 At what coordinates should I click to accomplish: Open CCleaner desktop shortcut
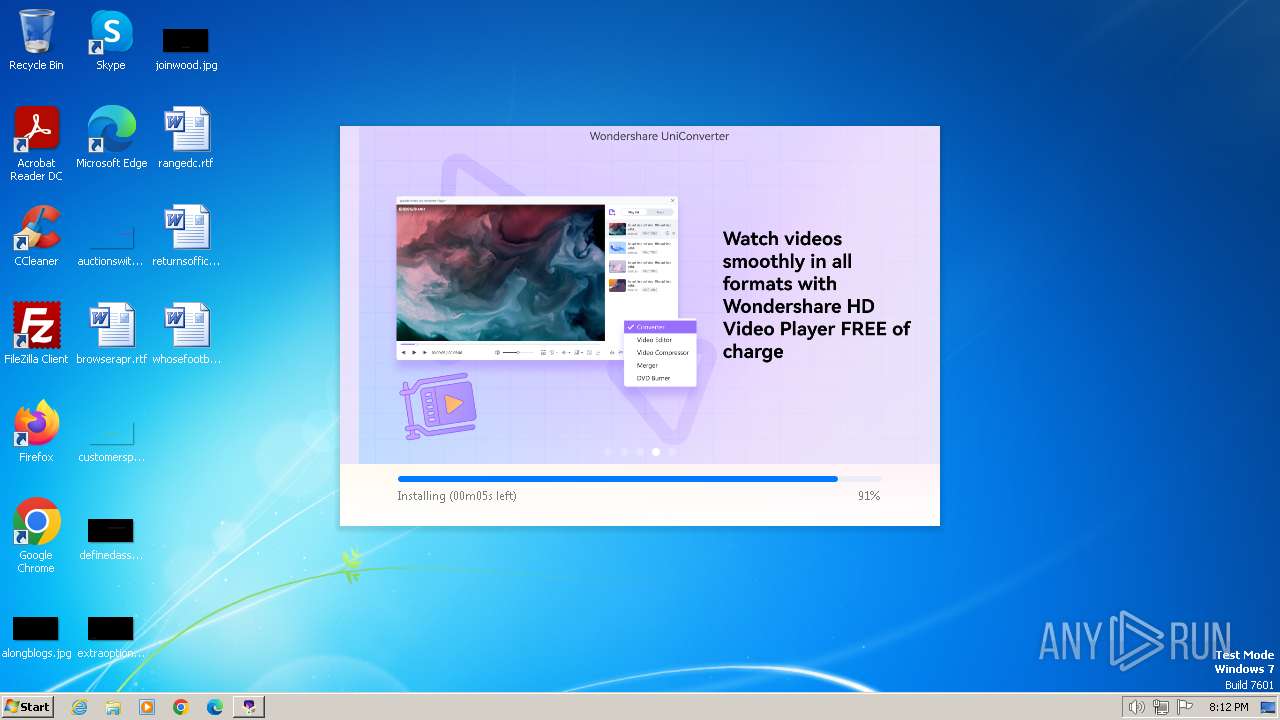[36, 236]
